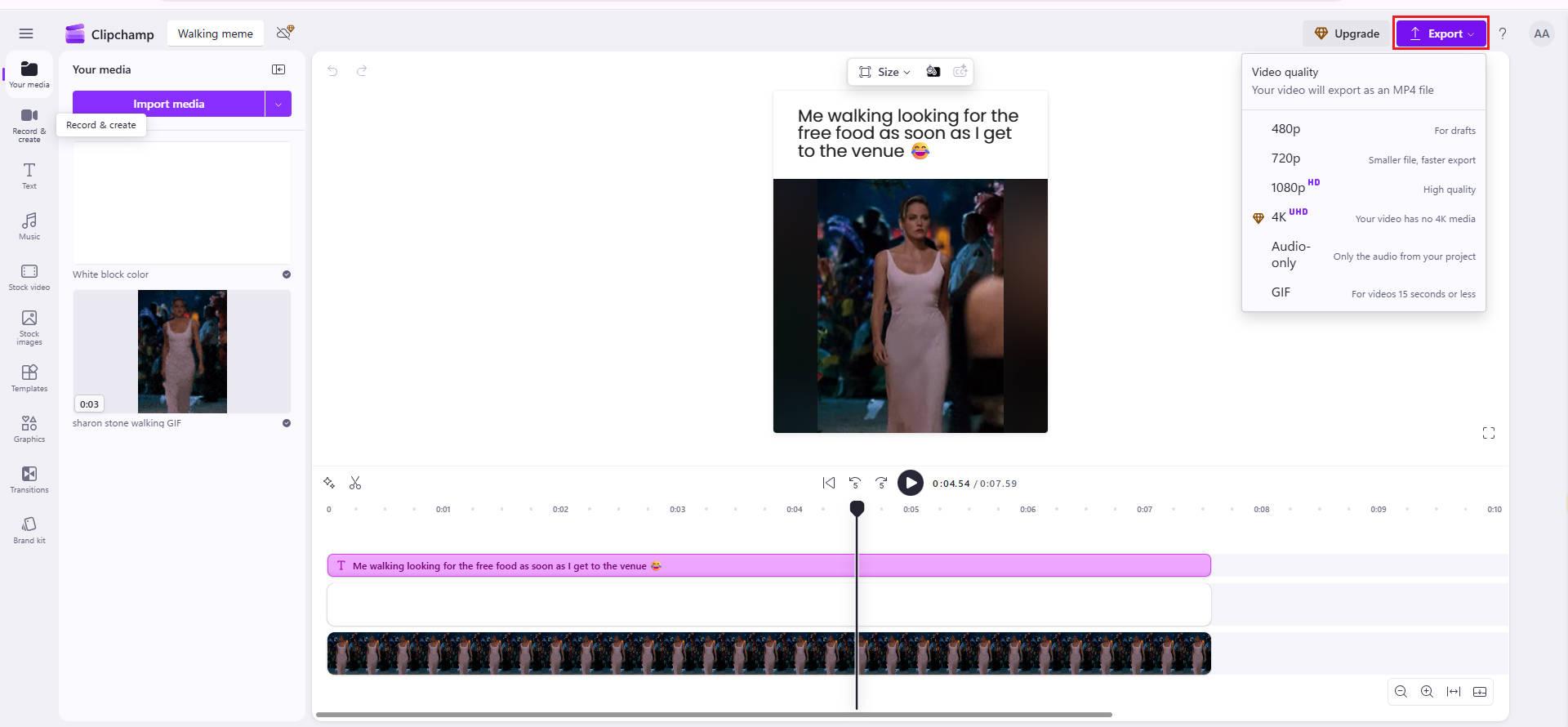The image size is (1568, 727).
Task: Open the Graphics sidebar panel
Action: pyautogui.click(x=29, y=429)
